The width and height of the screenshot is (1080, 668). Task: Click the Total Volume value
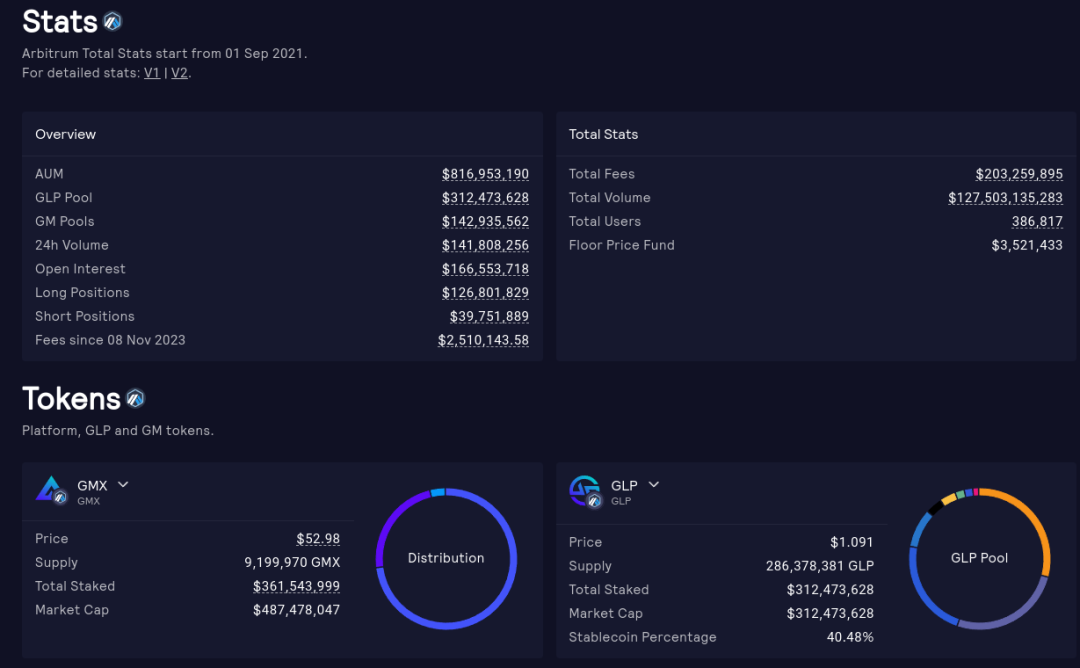click(1005, 198)
